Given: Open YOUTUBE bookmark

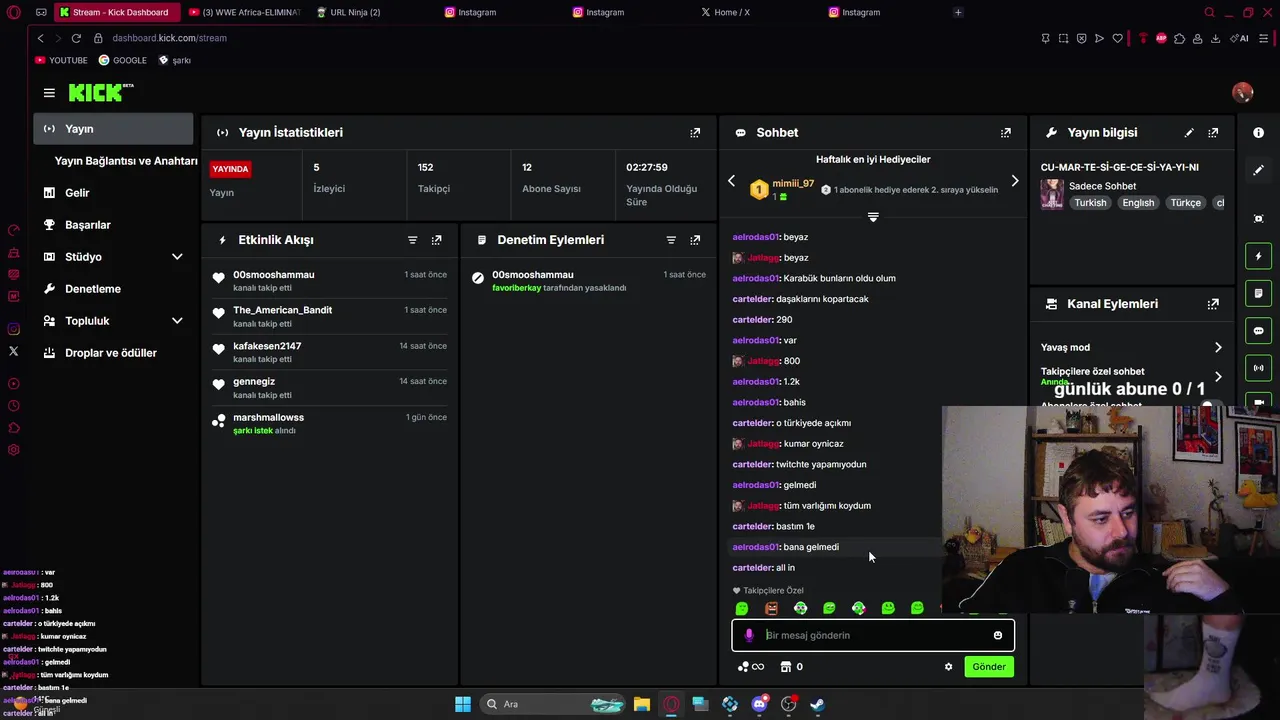Looking at the screenshot, I should point(61,60).
